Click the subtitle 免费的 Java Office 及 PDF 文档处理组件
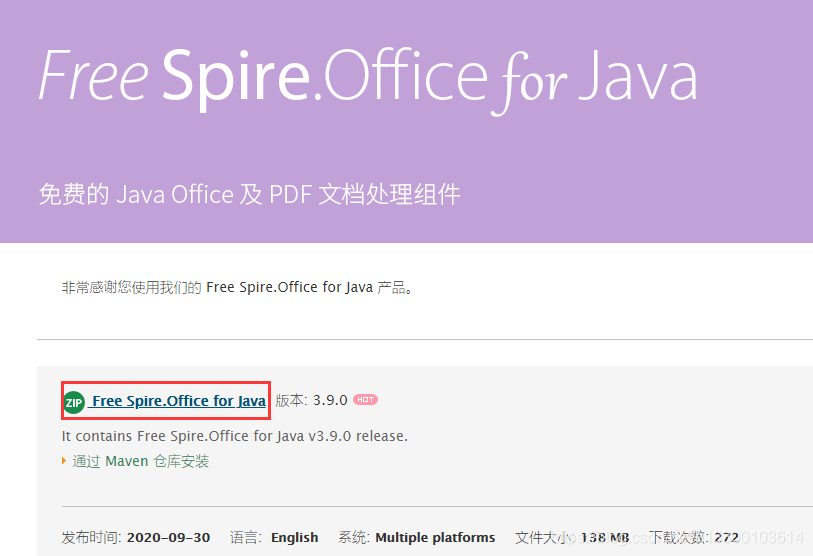This screenshot has height=556, width=813. pyautogui.click(x=249, y=194)
